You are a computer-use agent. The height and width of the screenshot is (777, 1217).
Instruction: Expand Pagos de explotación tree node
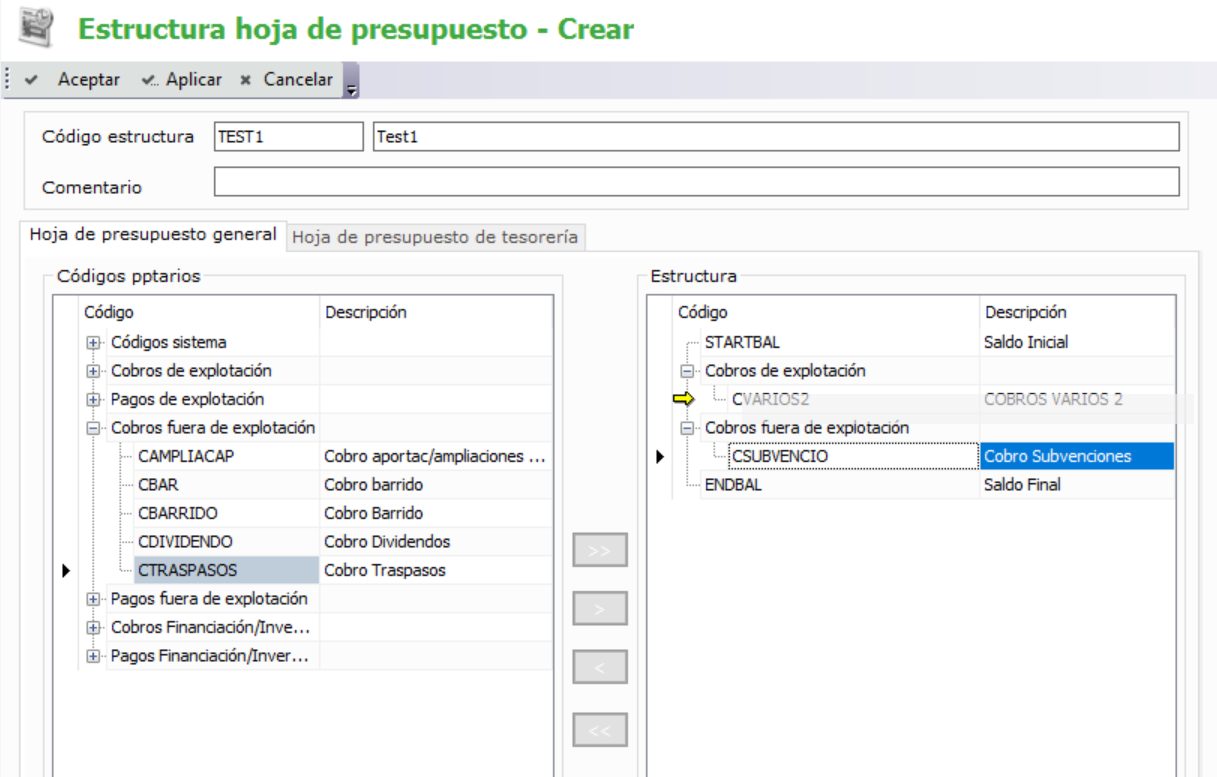click(95, 400)
